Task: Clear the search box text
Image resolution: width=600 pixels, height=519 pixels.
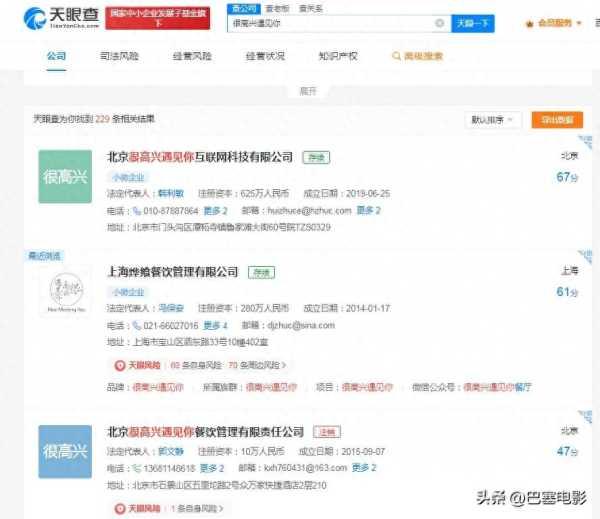Action: coord(440,23)
